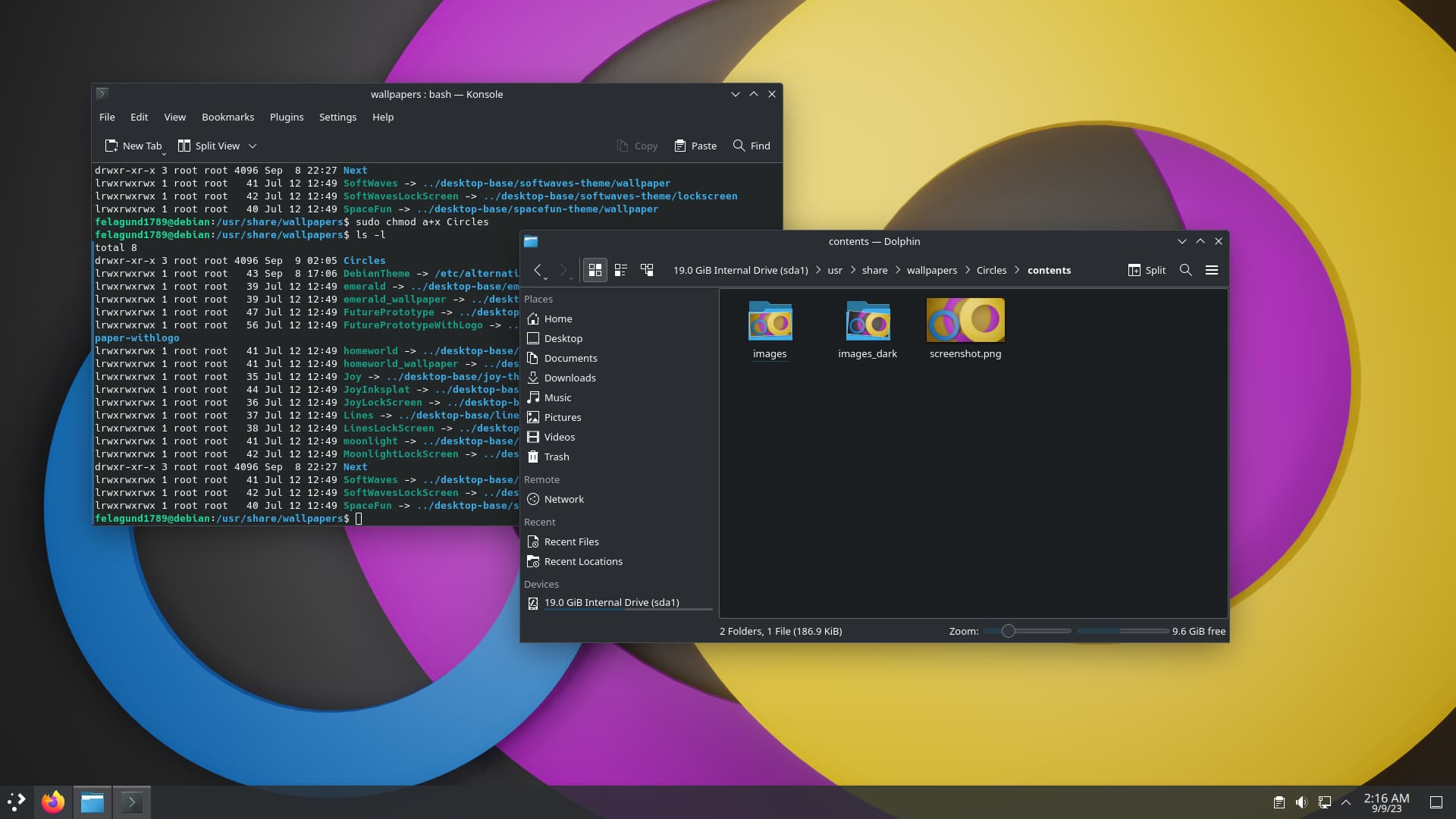Launch Firefox from the taskbar
1456x819 pixels.
pos(52,802)
